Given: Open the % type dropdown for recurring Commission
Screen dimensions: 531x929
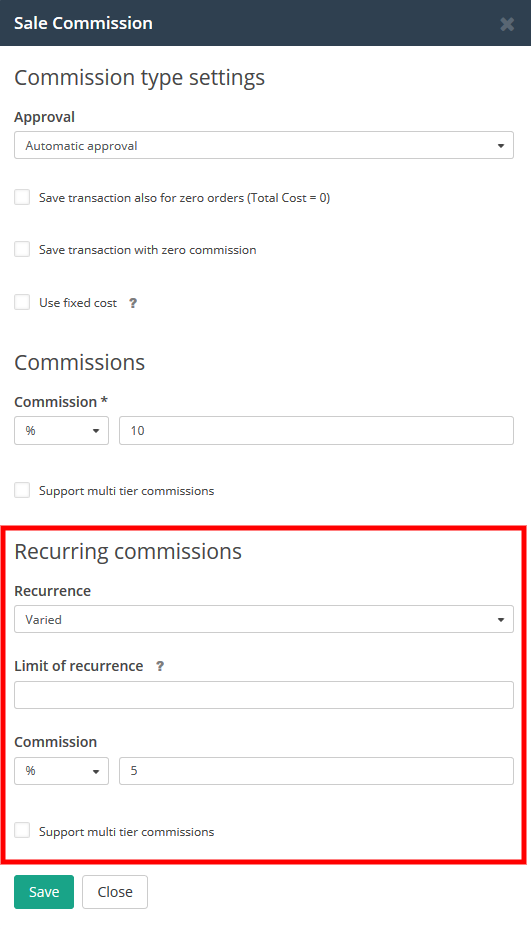Looking at the screenshot, I should point(62,771).
